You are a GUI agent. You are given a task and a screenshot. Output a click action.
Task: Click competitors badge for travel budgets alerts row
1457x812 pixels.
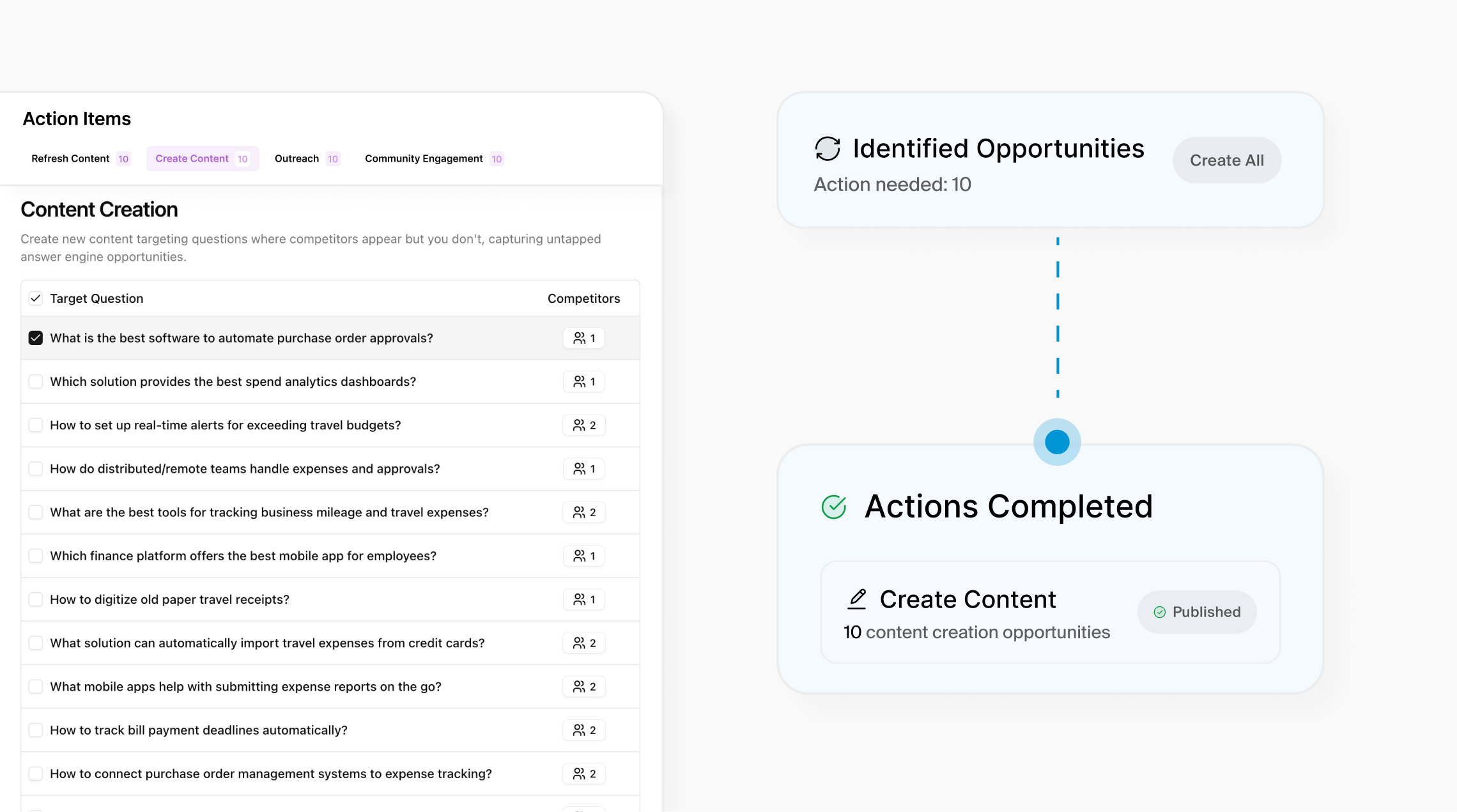click(584, 425)
